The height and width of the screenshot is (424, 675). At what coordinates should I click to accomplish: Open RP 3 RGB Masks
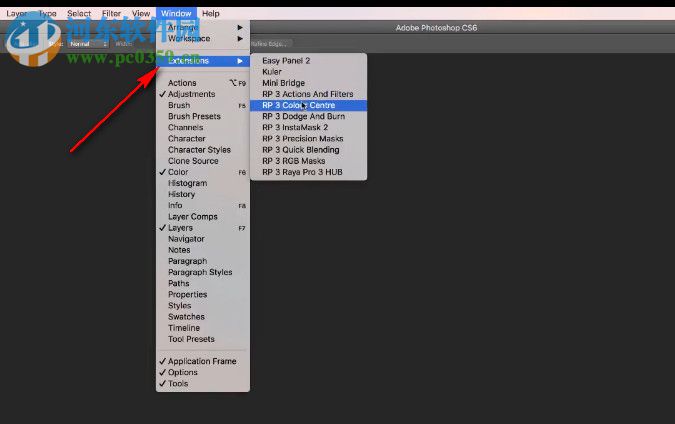point(309,161)
